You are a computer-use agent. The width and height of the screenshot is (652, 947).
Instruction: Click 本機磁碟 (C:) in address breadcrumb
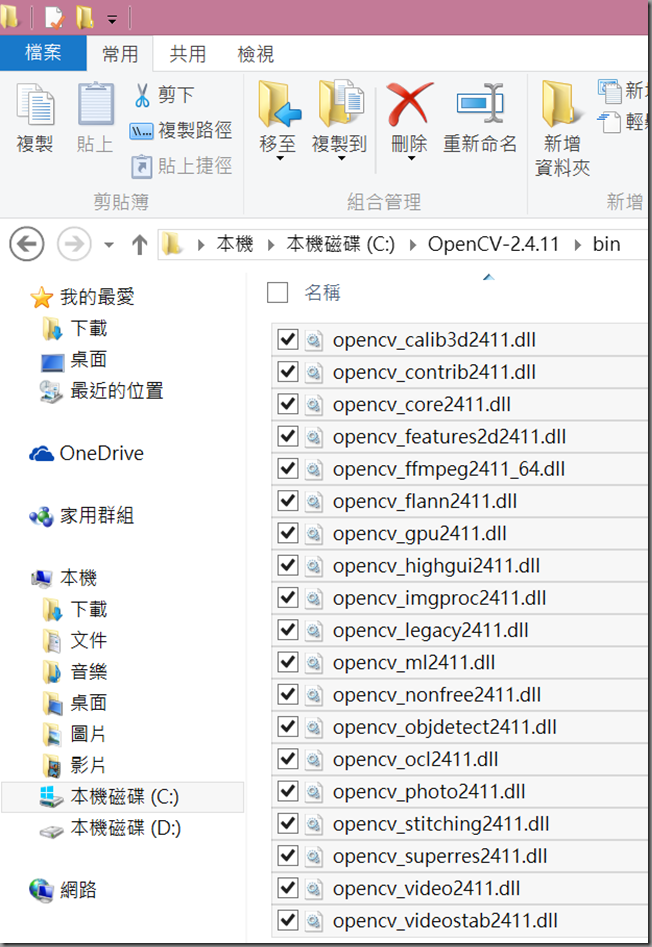[341, 244]
